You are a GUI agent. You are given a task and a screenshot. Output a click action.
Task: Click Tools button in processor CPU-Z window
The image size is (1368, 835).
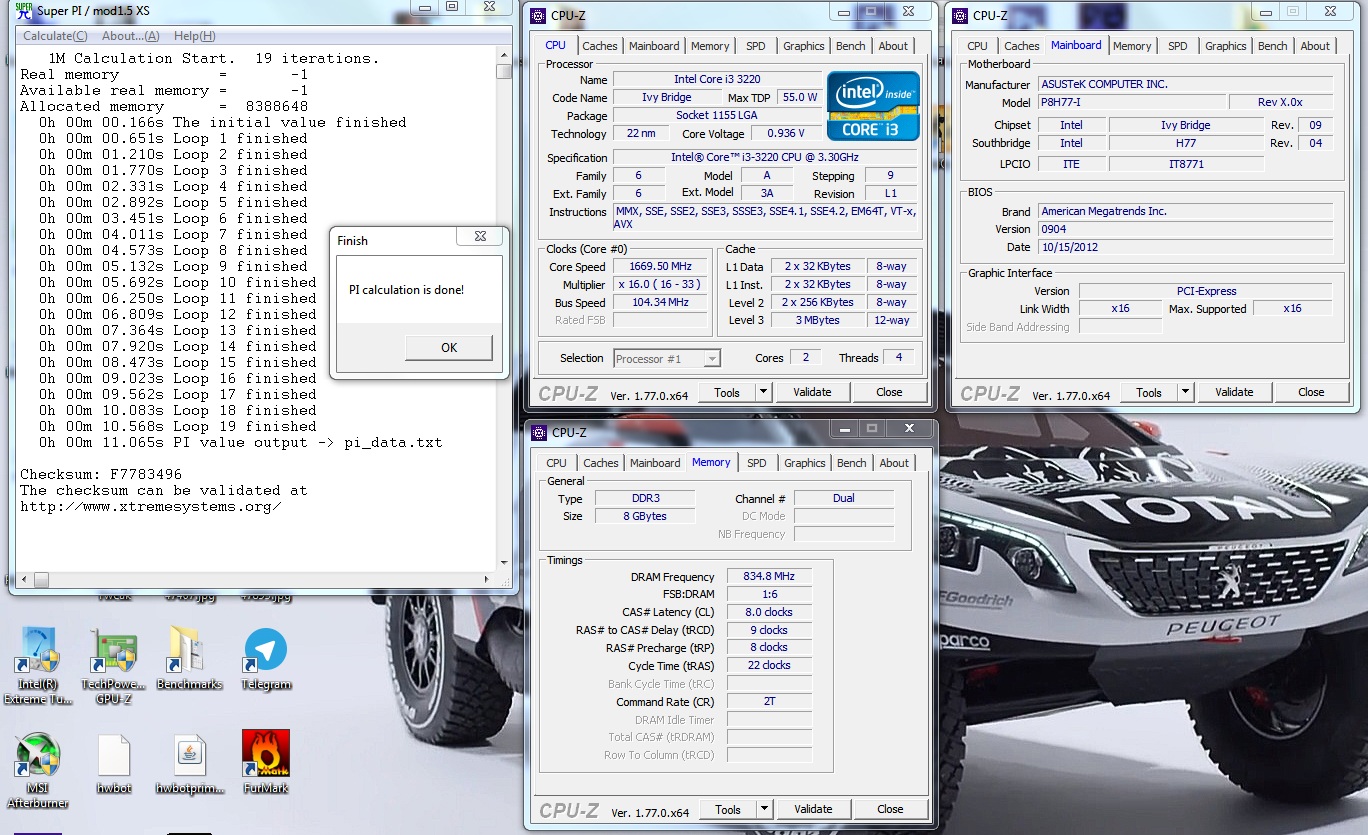727,392
